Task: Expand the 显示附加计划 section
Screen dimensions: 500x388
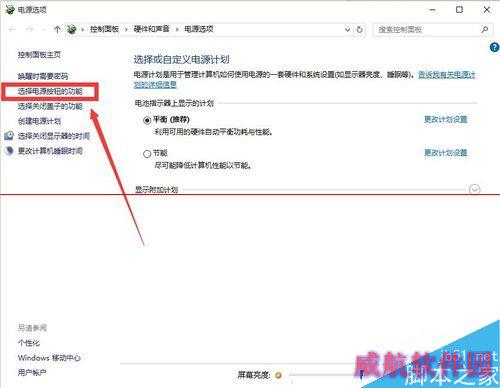Action: tap(474, 190)
